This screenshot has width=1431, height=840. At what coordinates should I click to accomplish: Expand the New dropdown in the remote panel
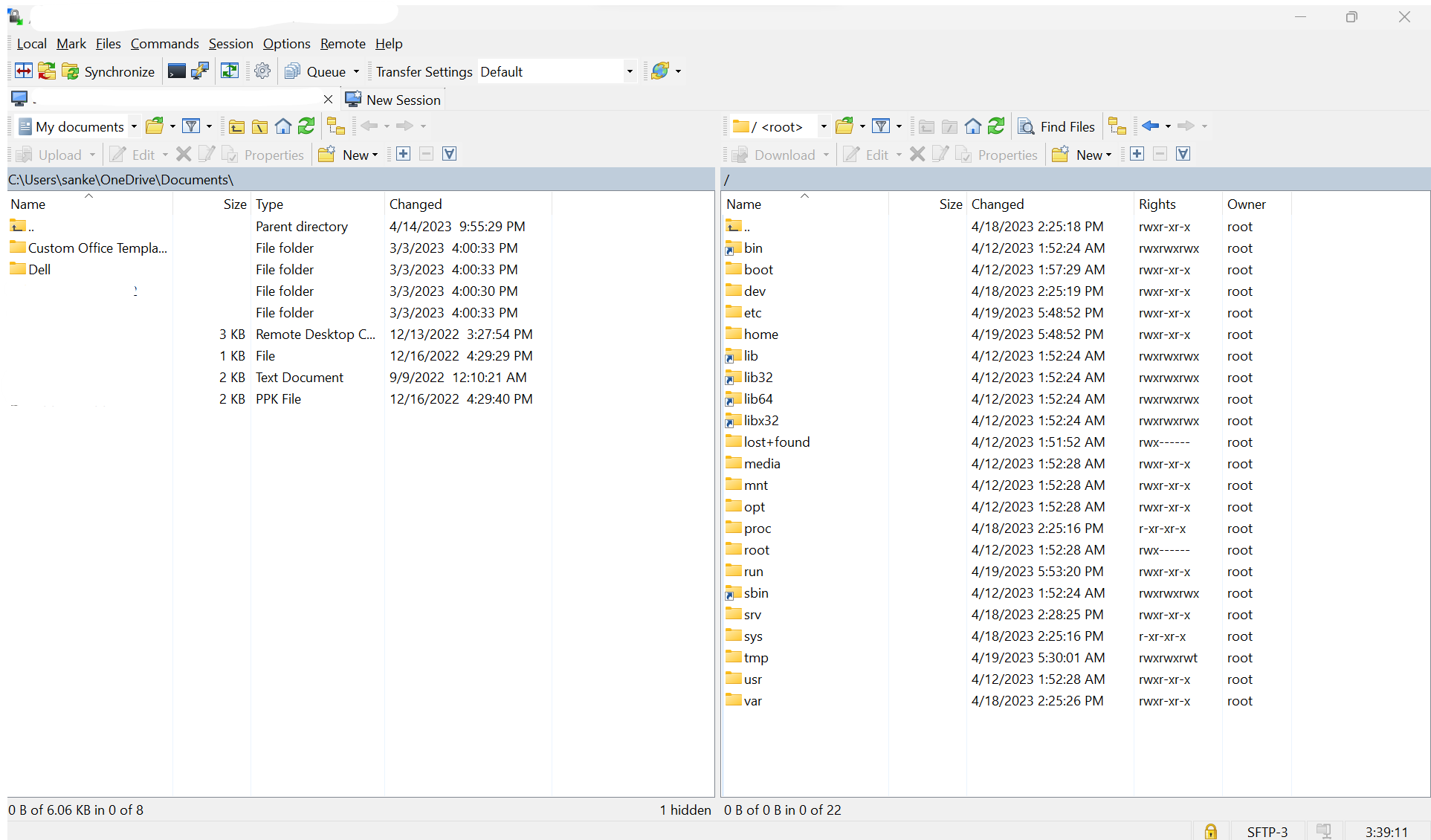point(1108,154)
